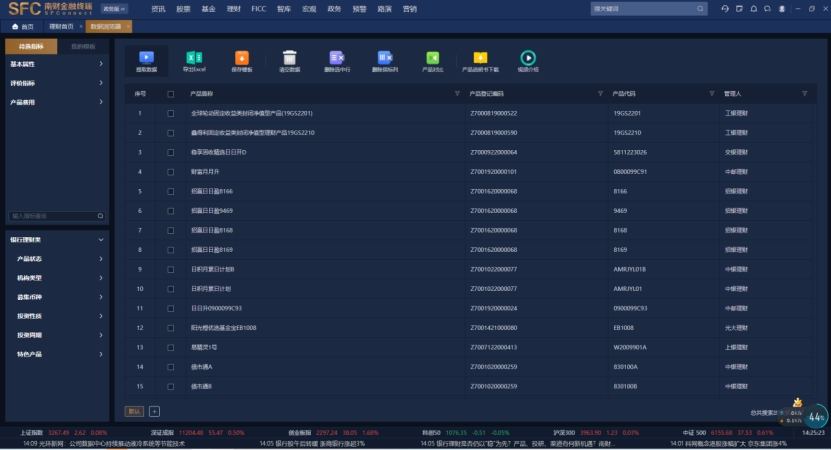831x450 pixels.
Task: Open the version dropdown beside SFC logo
Action: pos(113,9)
